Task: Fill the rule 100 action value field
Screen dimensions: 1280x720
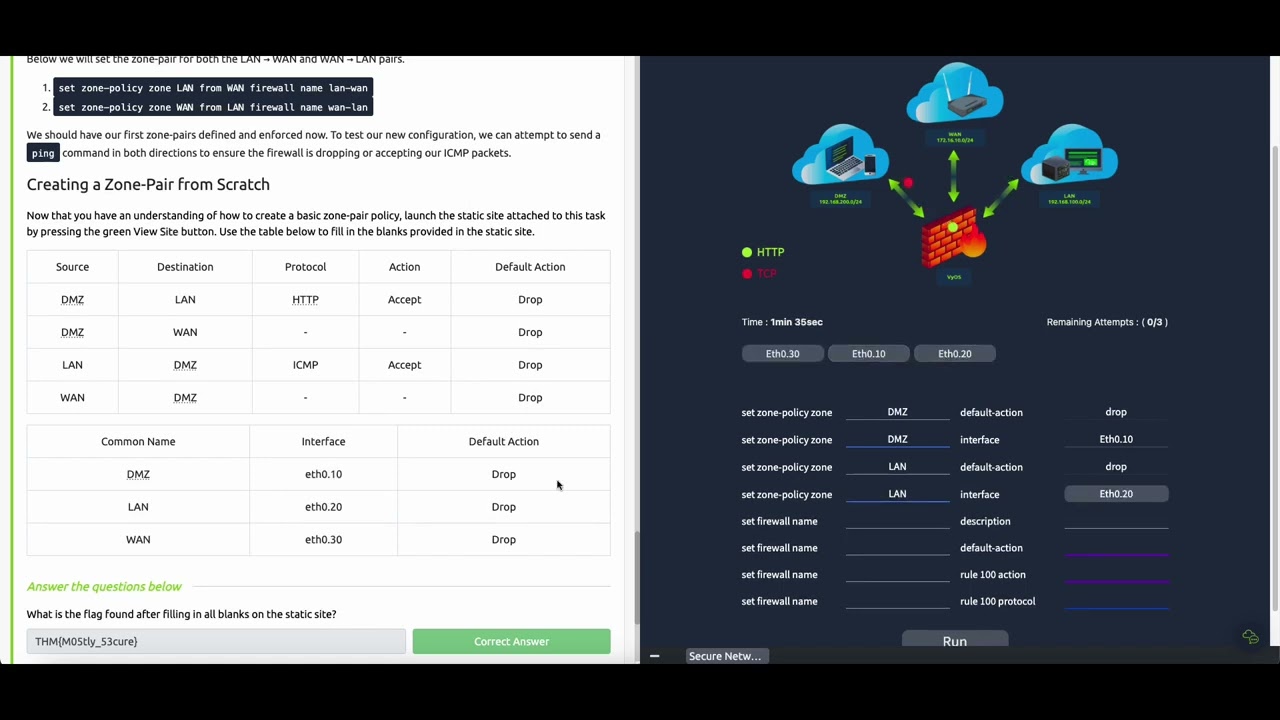Action: (x=1116, y=574)
